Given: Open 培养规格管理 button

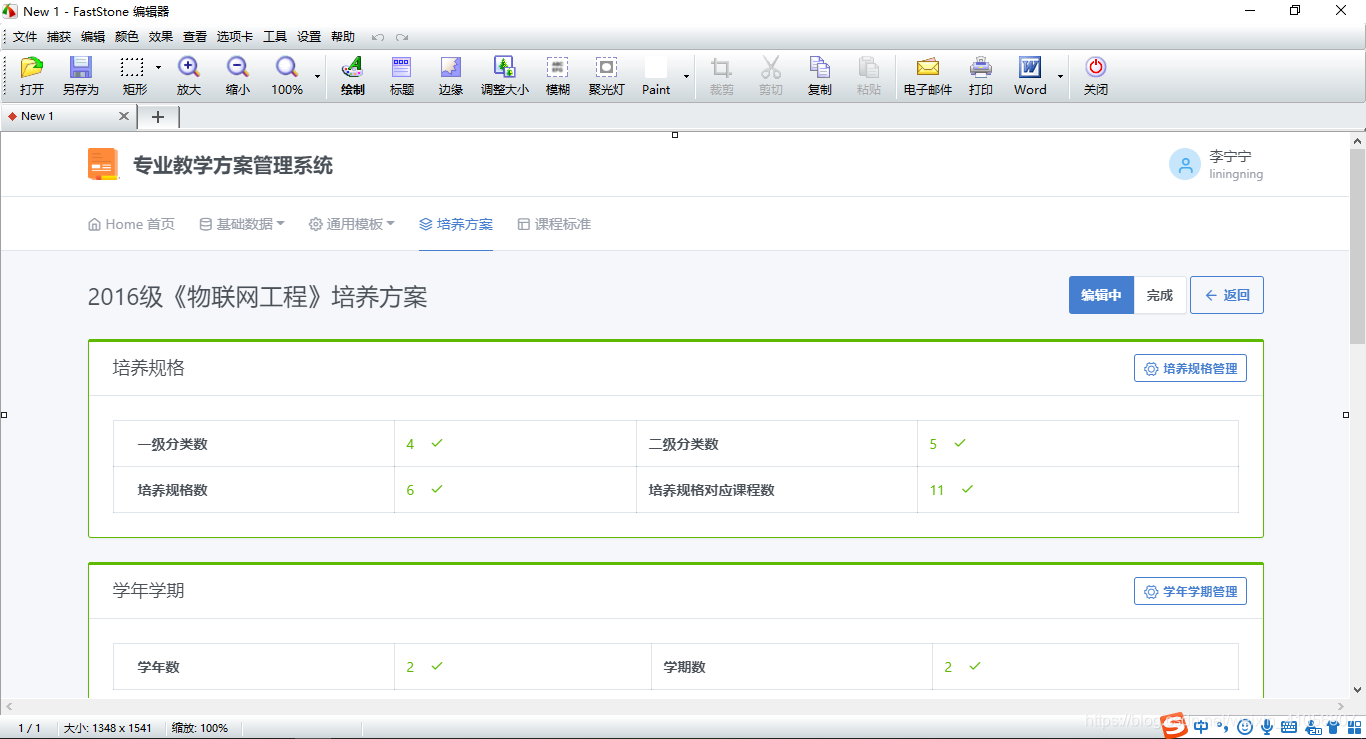Looking at the screenshot, I should (x=1190, y=368).
